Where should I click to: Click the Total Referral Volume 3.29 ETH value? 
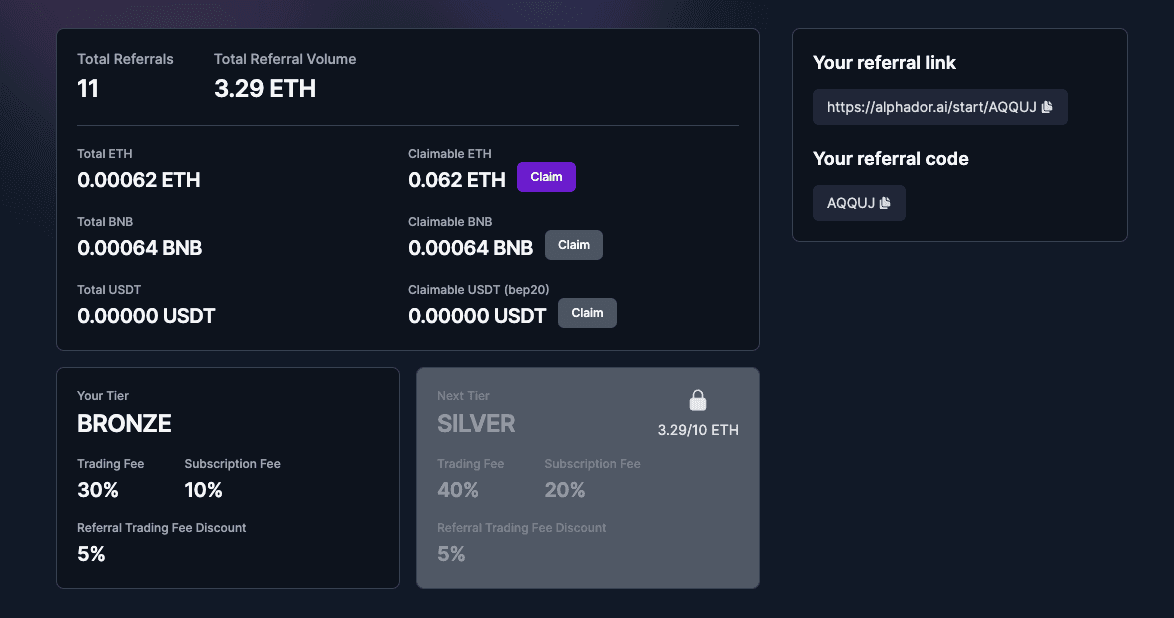265,88
